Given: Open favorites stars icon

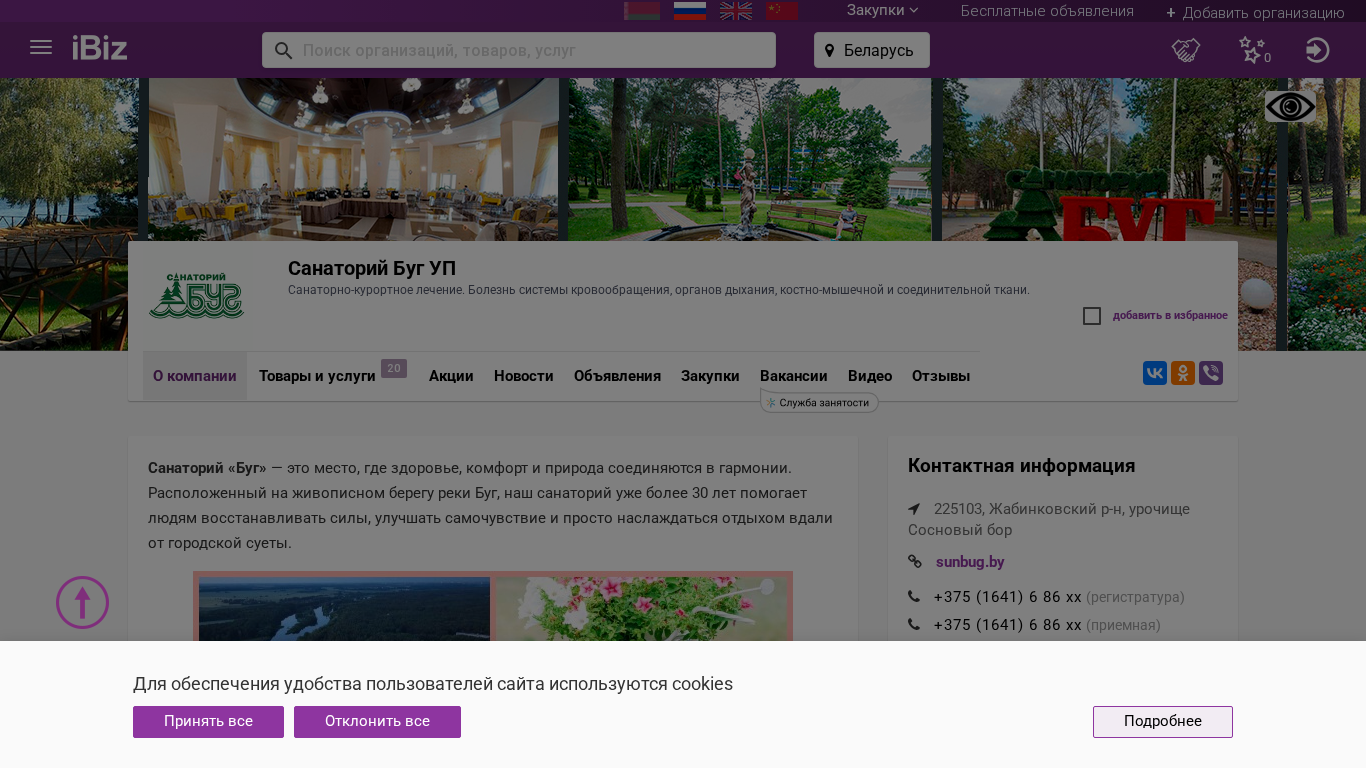Looking at the screenshot, I should click(x=1252, y=50).
